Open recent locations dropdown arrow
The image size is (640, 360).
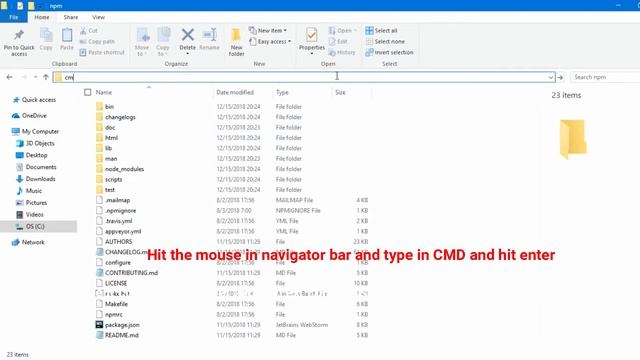point(36,77)
